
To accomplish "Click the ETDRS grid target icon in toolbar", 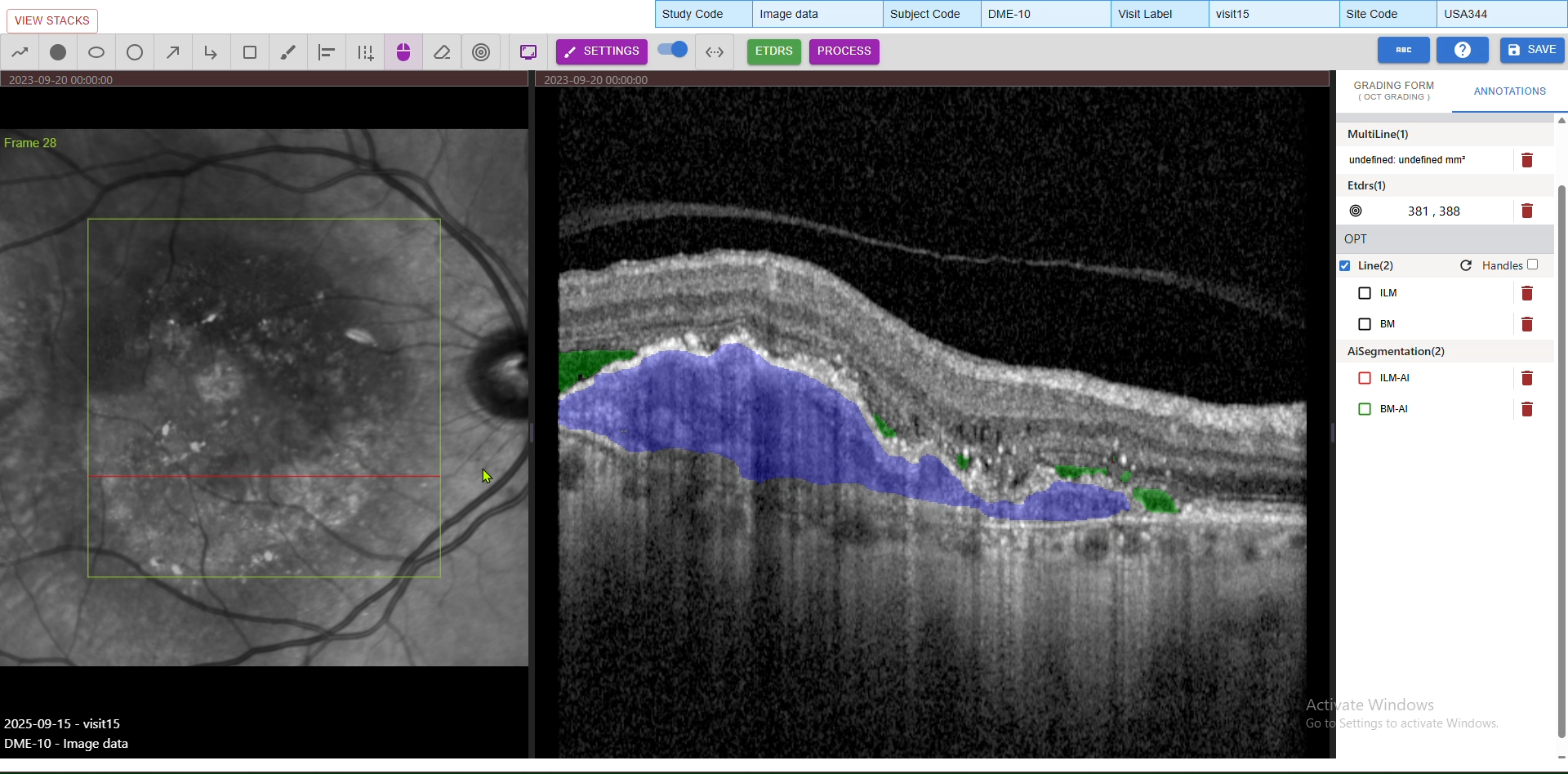I will coord(481,52).
